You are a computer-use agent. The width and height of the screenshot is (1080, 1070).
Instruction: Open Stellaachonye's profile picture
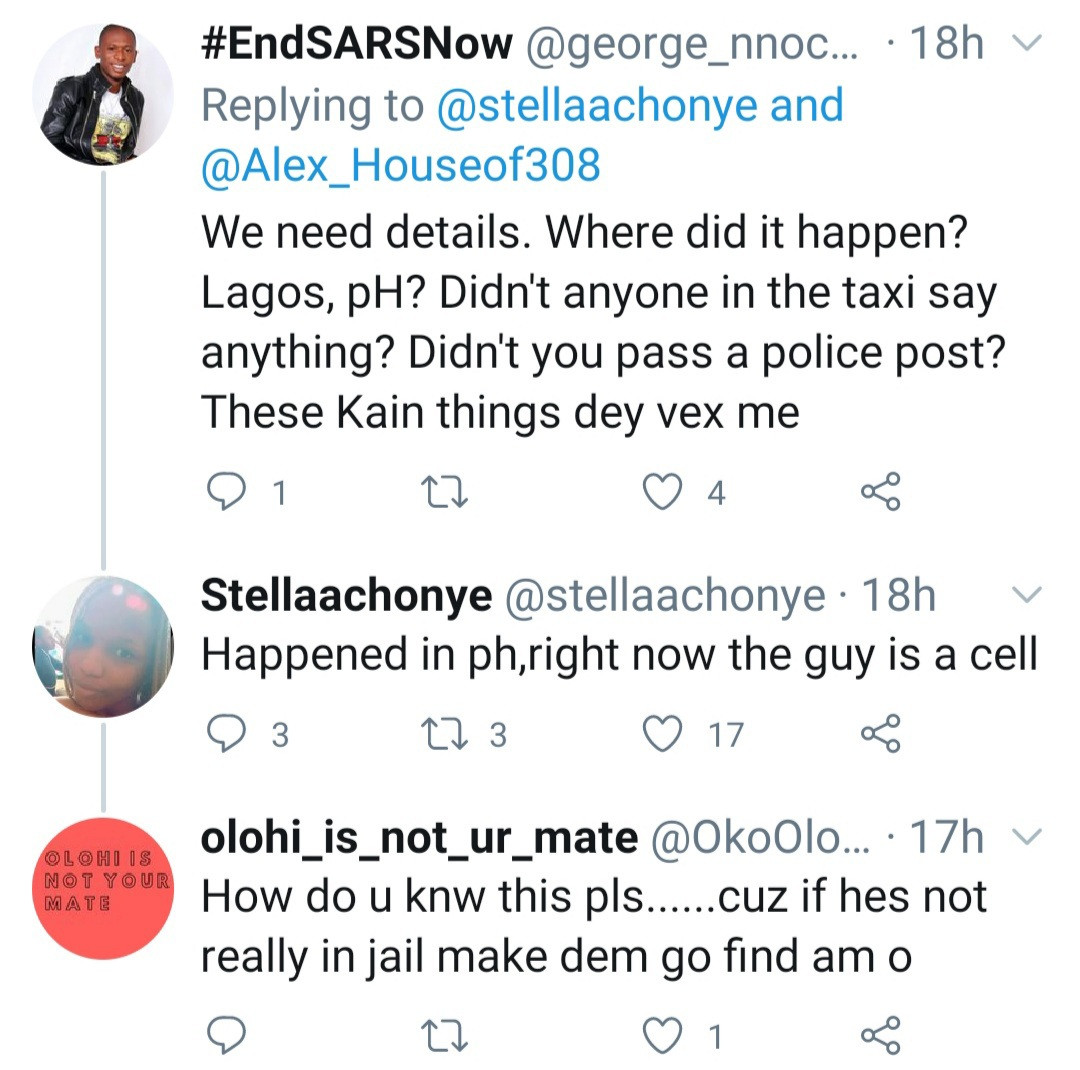click(x=103, y=646)
